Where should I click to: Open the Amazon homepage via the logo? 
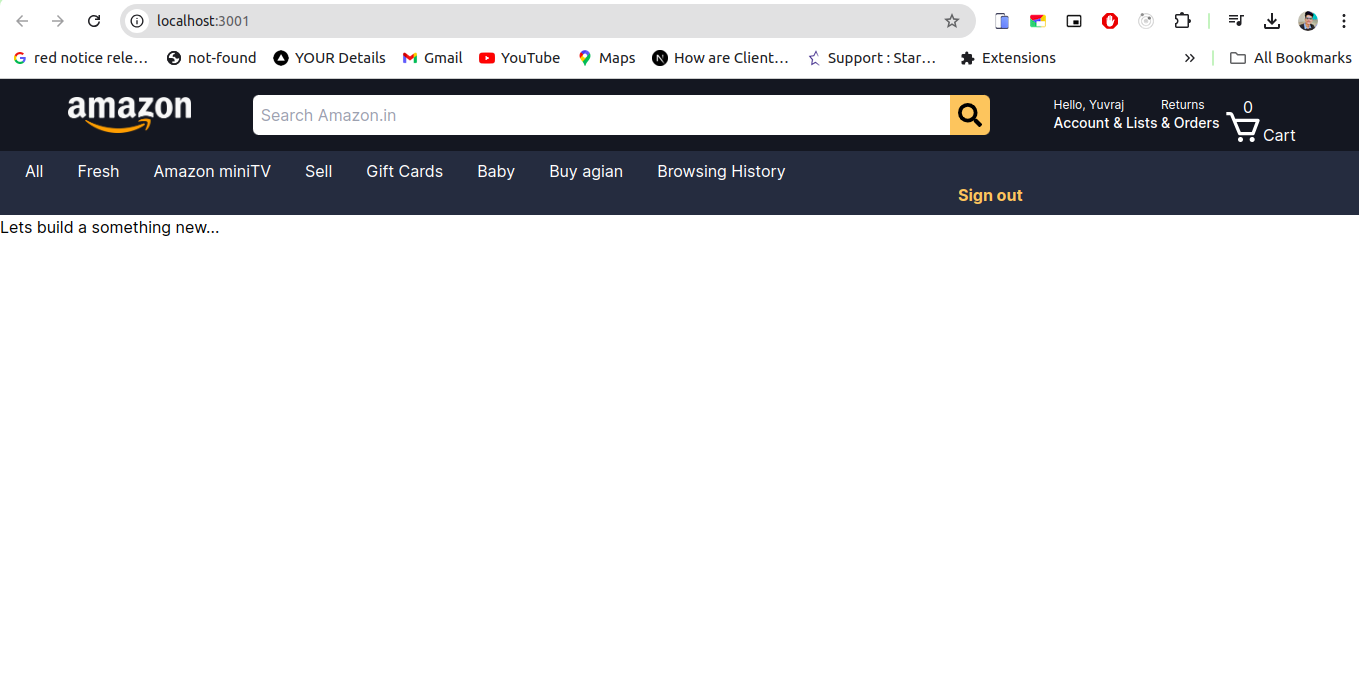coord(129,113)
